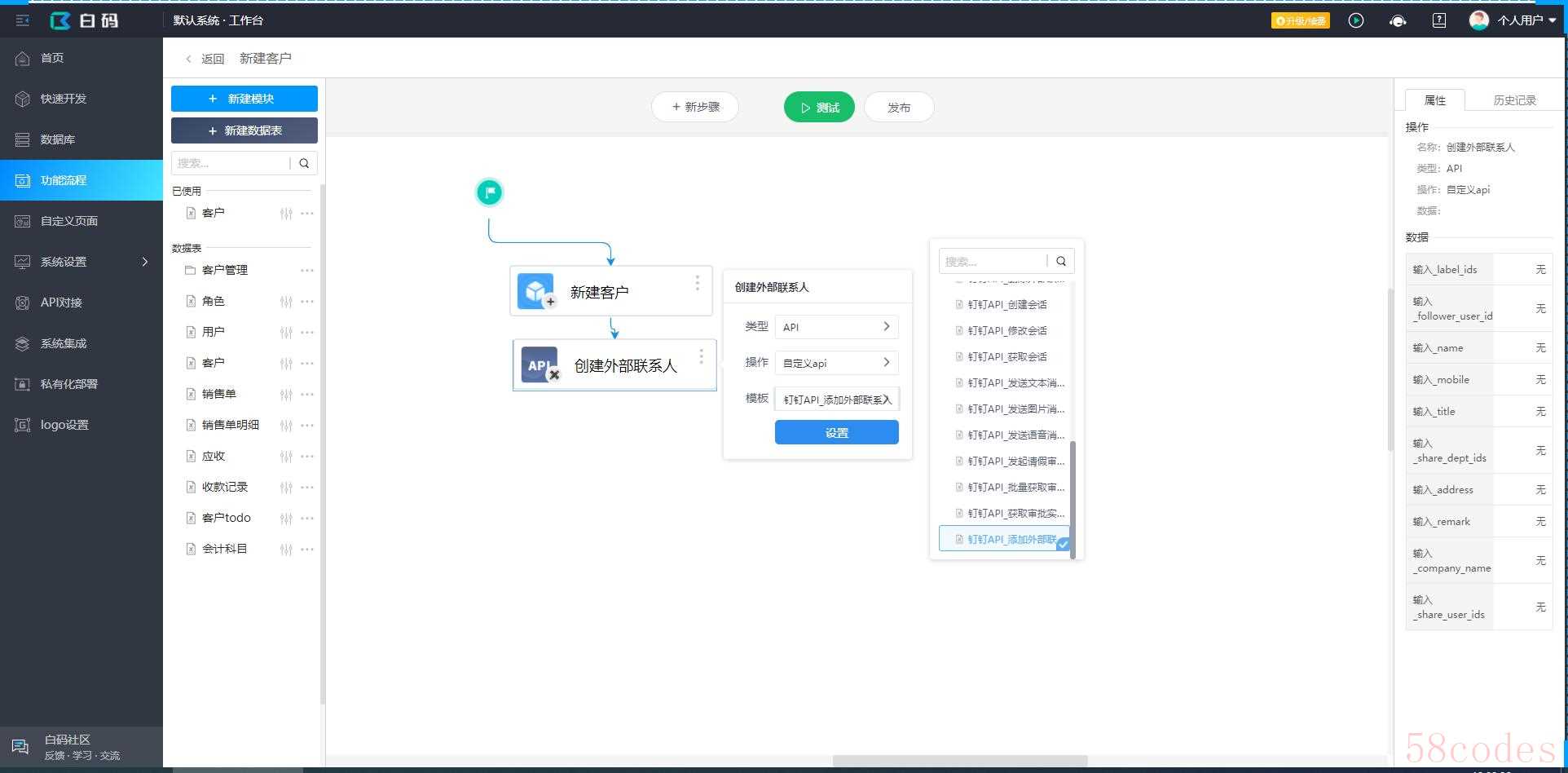Open settings sliders icon for 客户todo
The height and width of the screenshot is (773, 1568).
point(286,519)
